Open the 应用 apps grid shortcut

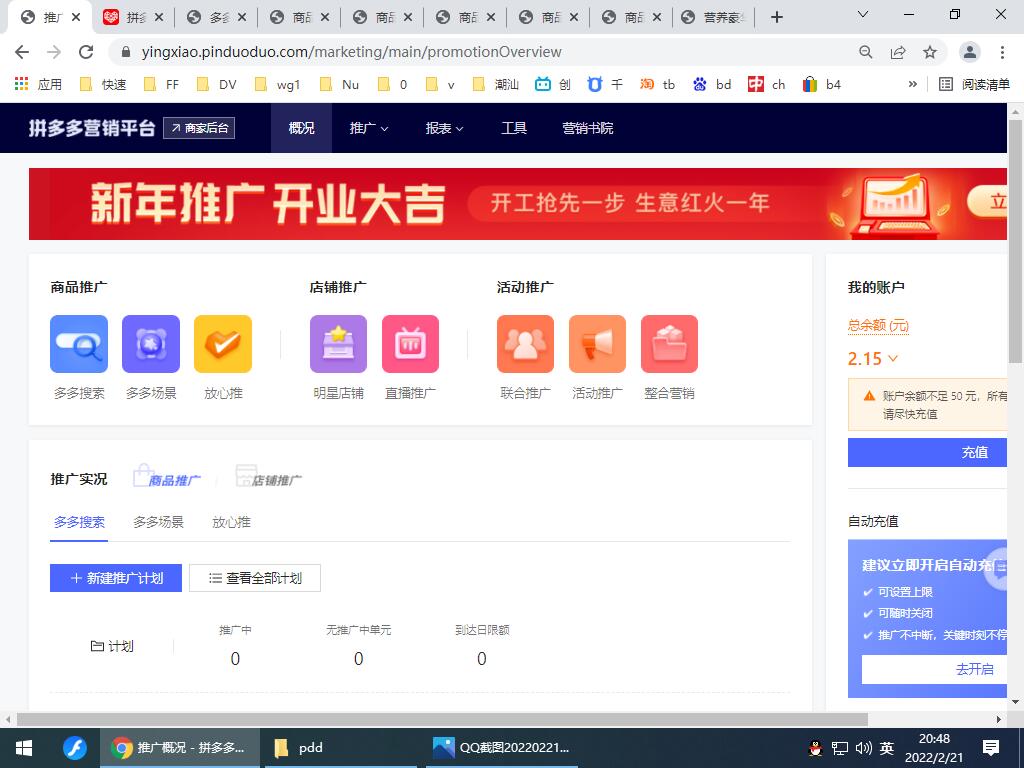point(38,84)
